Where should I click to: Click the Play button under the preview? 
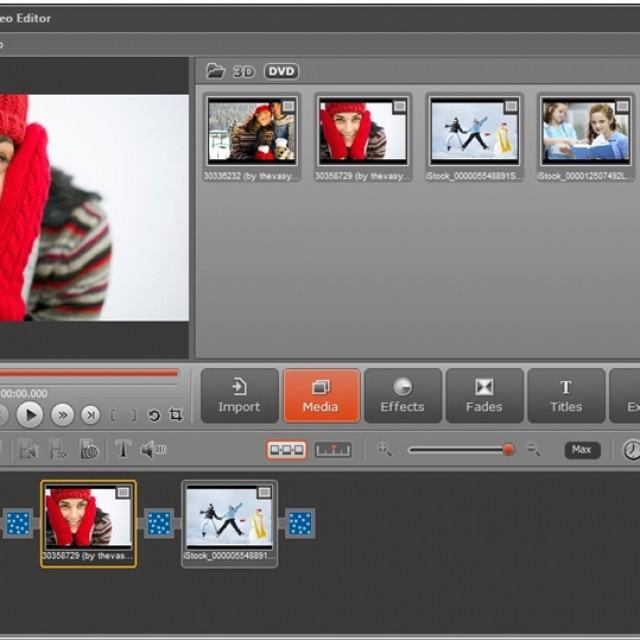click(30, 415)
